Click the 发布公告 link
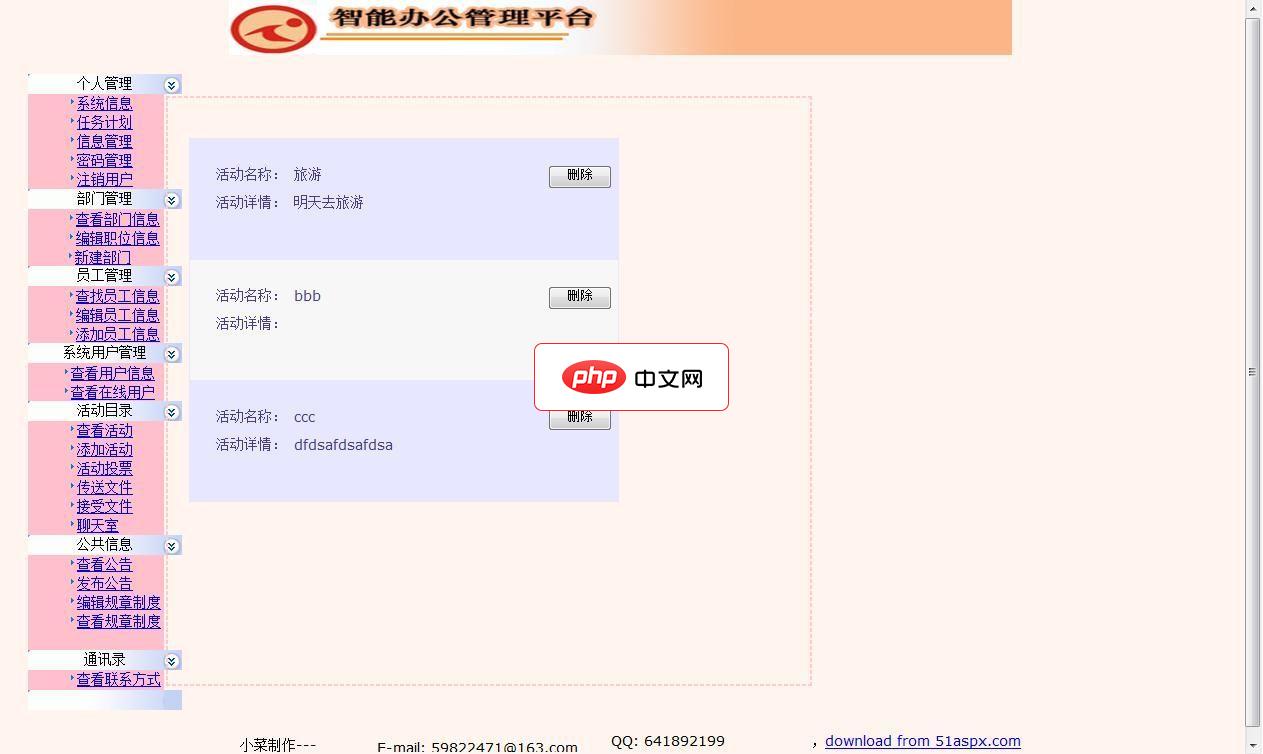The image size is (1263, 754). 104,583
